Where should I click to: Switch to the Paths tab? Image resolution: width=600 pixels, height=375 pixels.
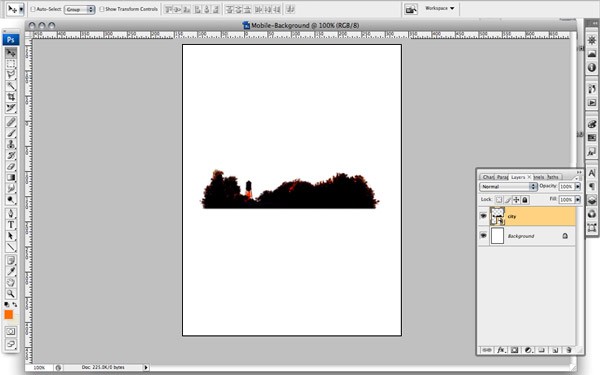click(553, 177)
